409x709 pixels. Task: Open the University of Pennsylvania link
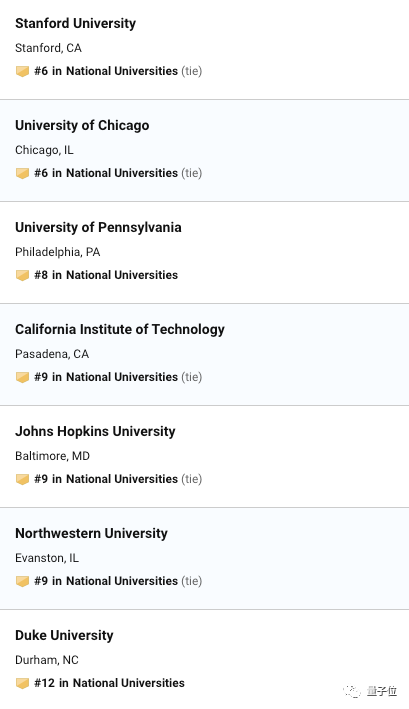(98, 227)
